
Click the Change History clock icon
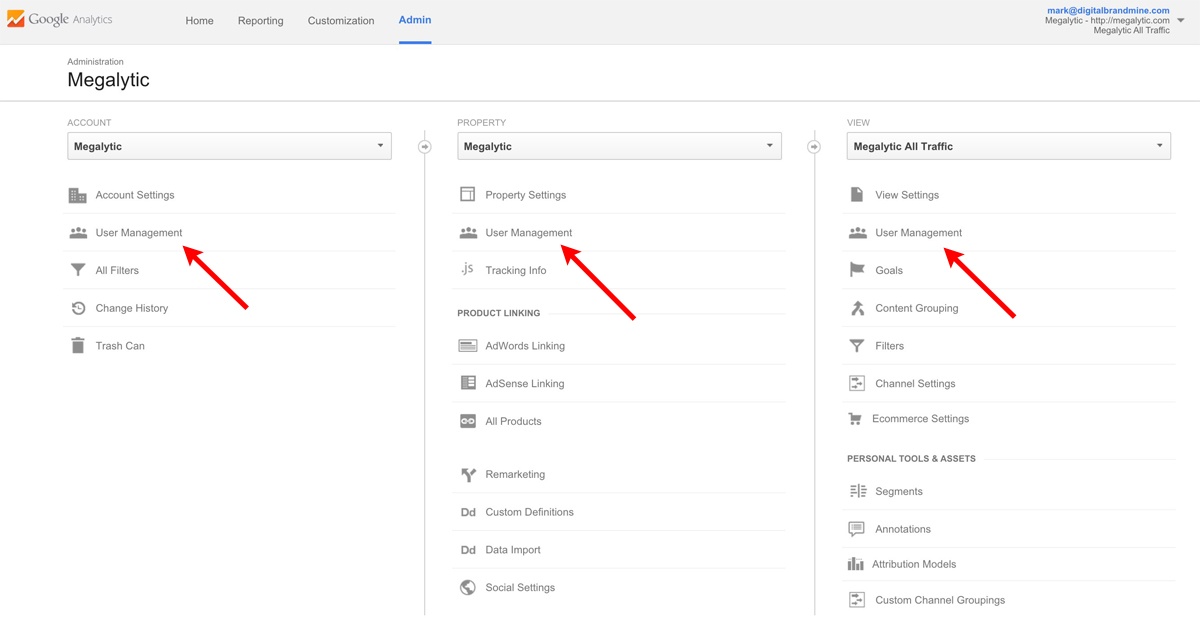78,308
